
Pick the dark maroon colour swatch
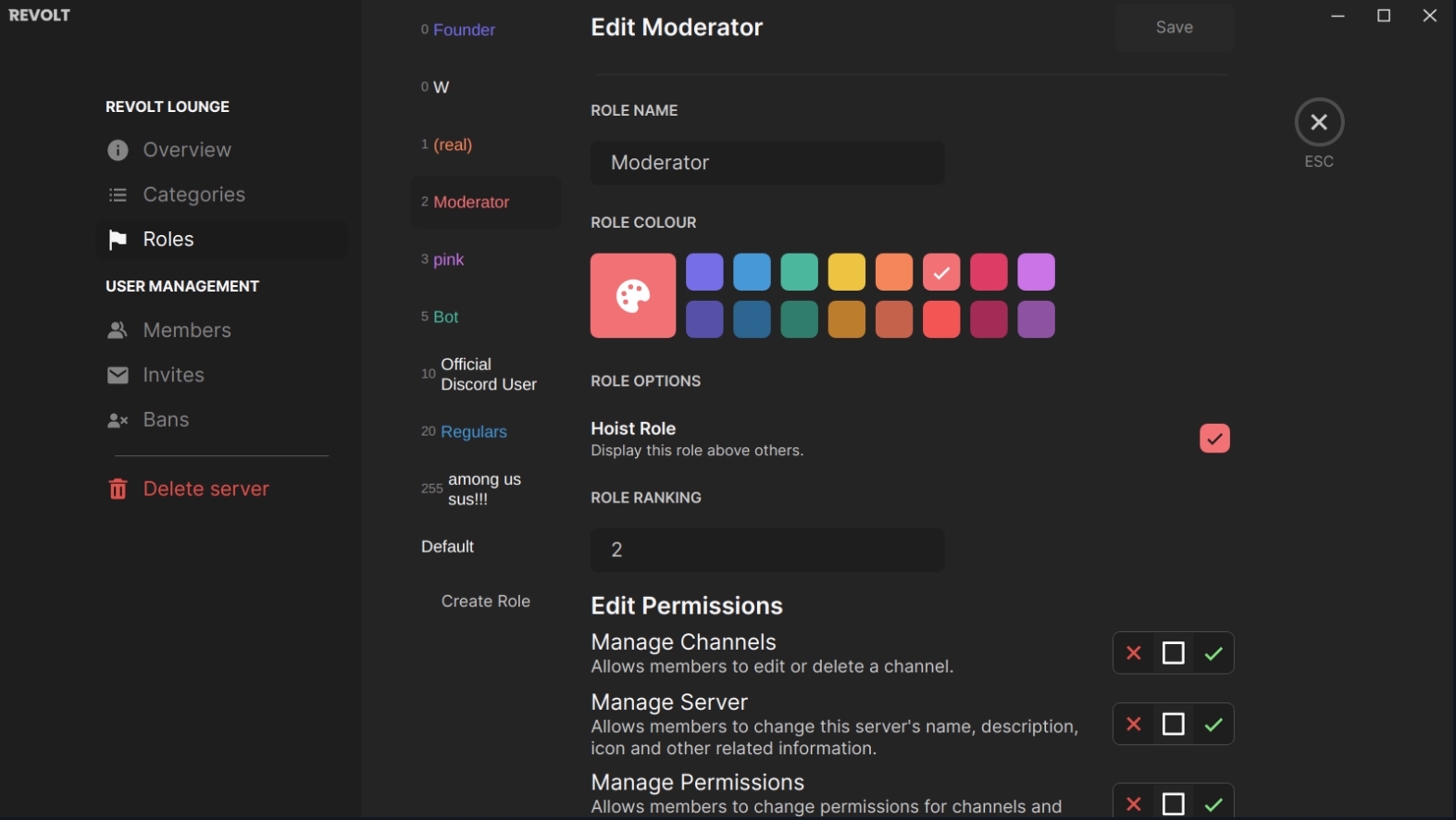tap(989, 319)
